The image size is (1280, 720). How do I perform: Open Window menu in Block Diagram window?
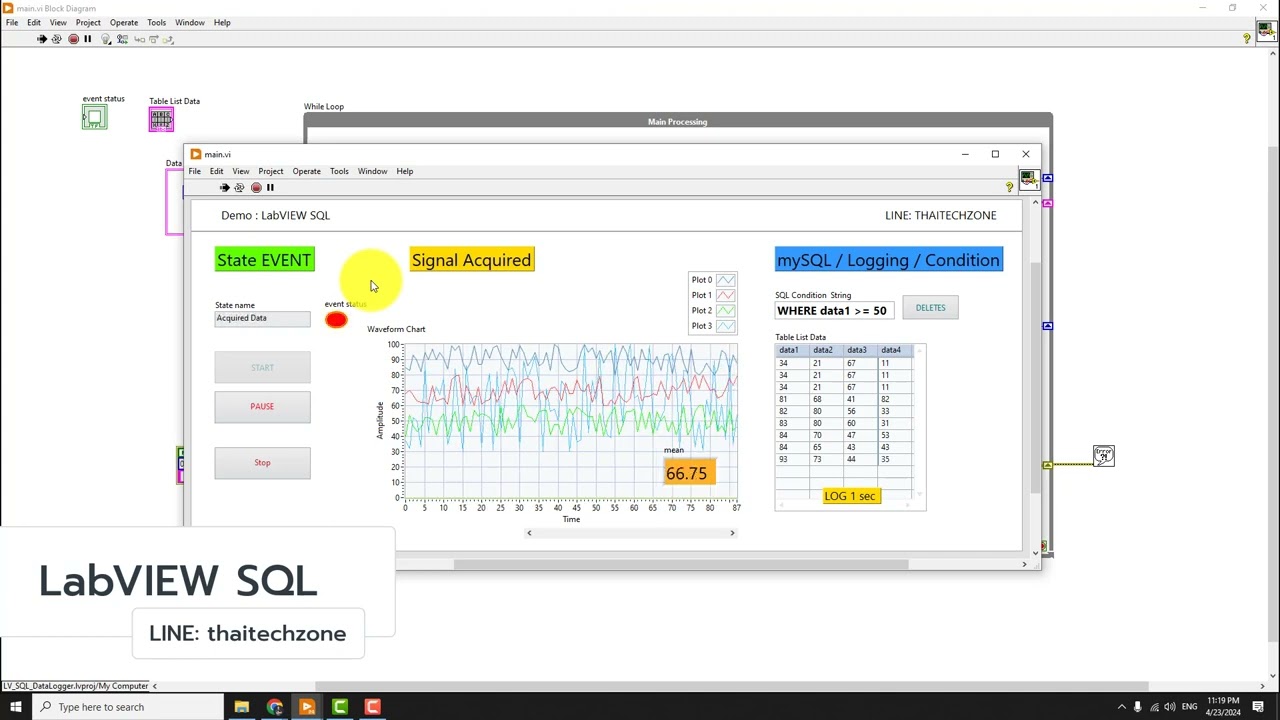[190, 22]
